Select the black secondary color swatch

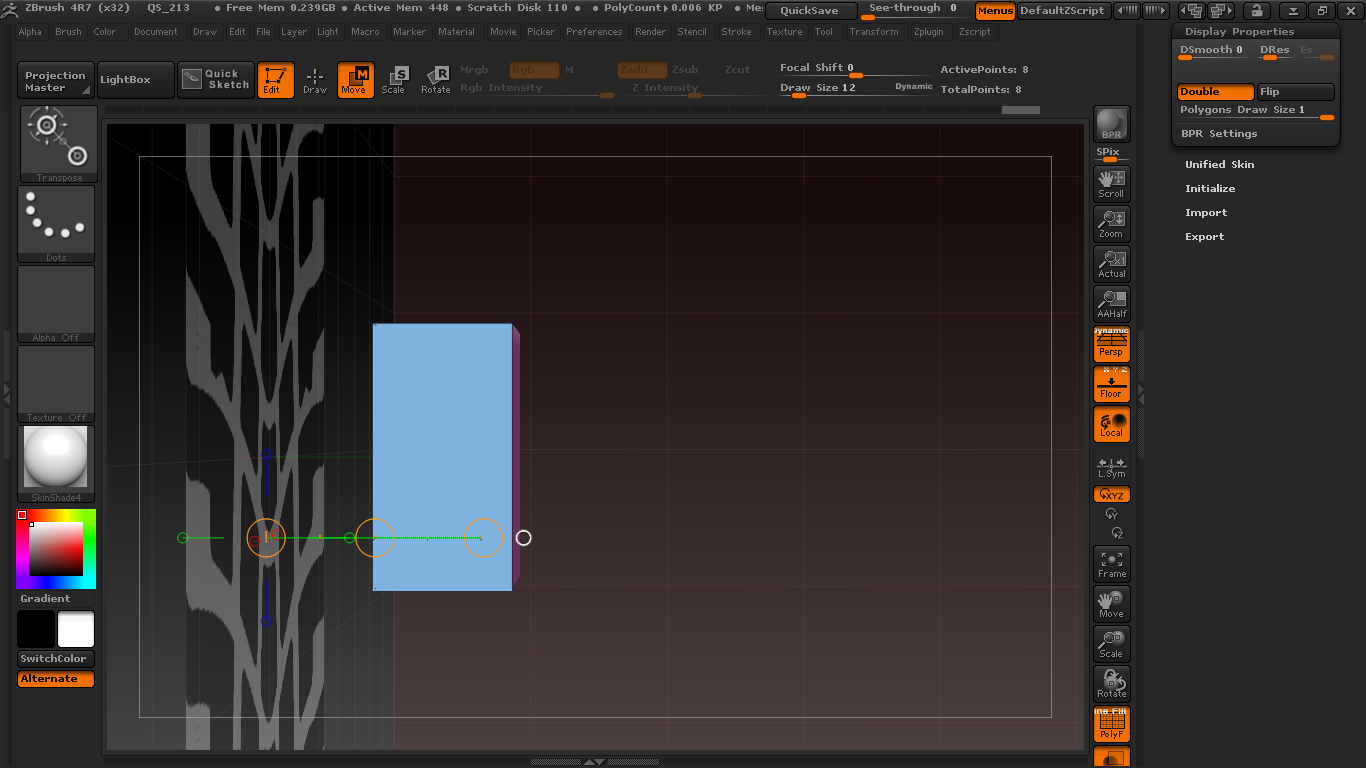click(x=36, y=630)
